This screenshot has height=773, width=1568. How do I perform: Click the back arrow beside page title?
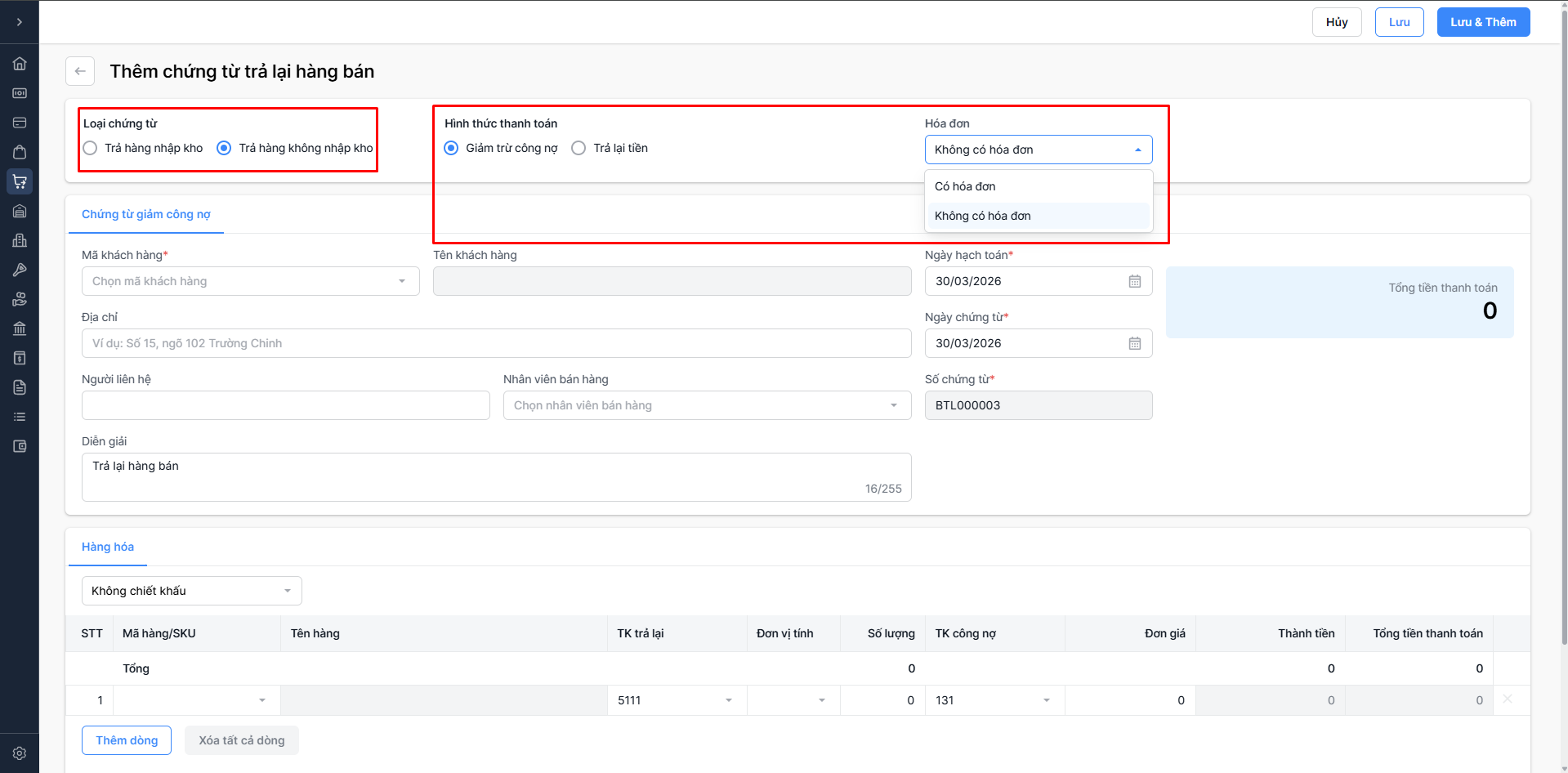pos(80,71)
